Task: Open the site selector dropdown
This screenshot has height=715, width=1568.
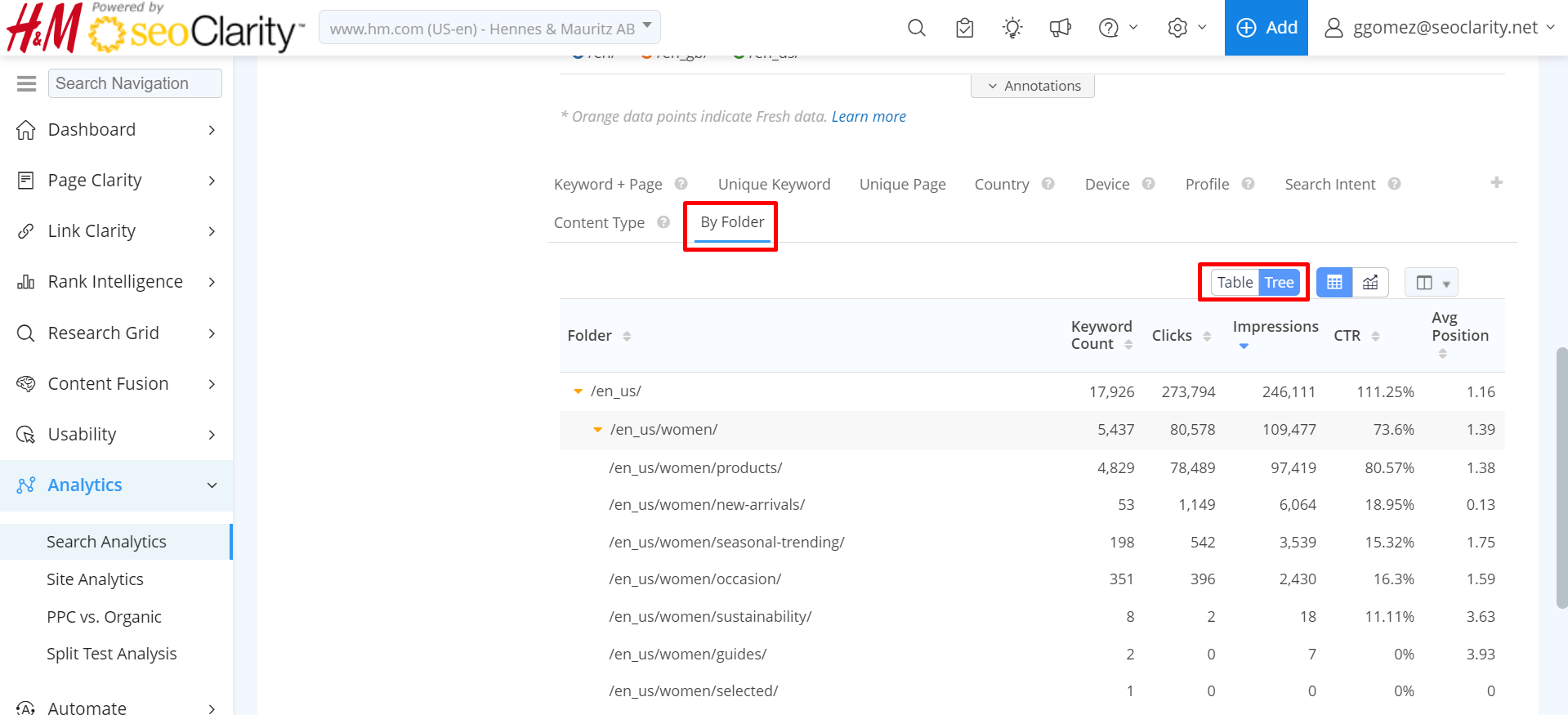Action: pos(489,29)
